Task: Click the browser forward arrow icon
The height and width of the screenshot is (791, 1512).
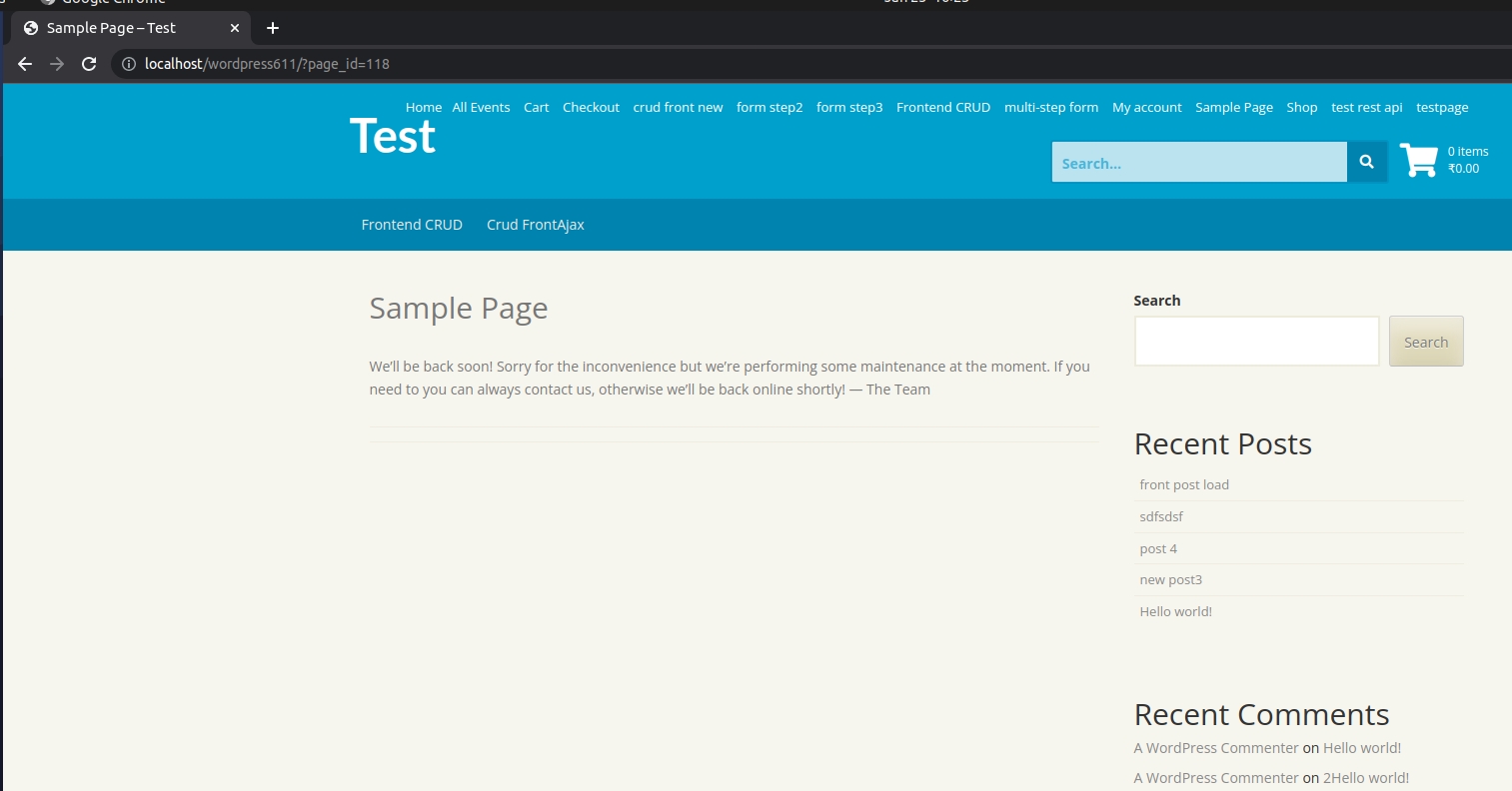Action: pyautogui.click(x=57, y=64)
